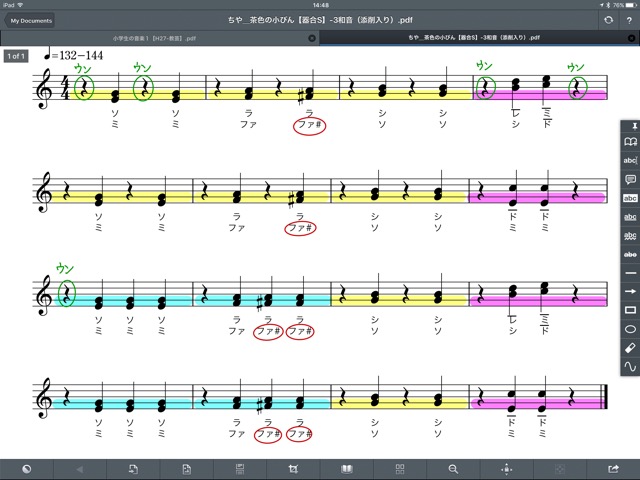This screenshot has height=480, width=640.
Task: Tap the single-page document icon in bottom bar
Action: point(187,469)
